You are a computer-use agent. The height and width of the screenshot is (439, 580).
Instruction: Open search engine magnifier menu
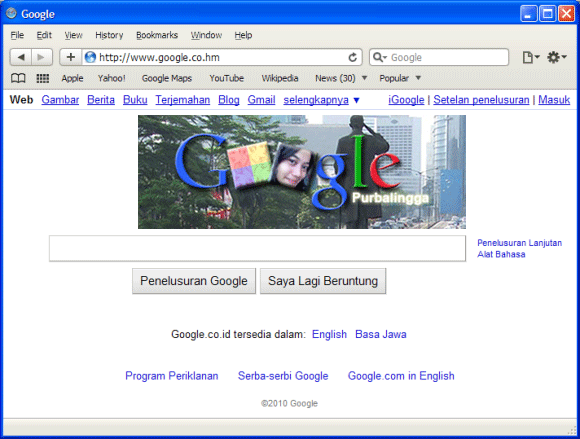click(x=380, y=57)
